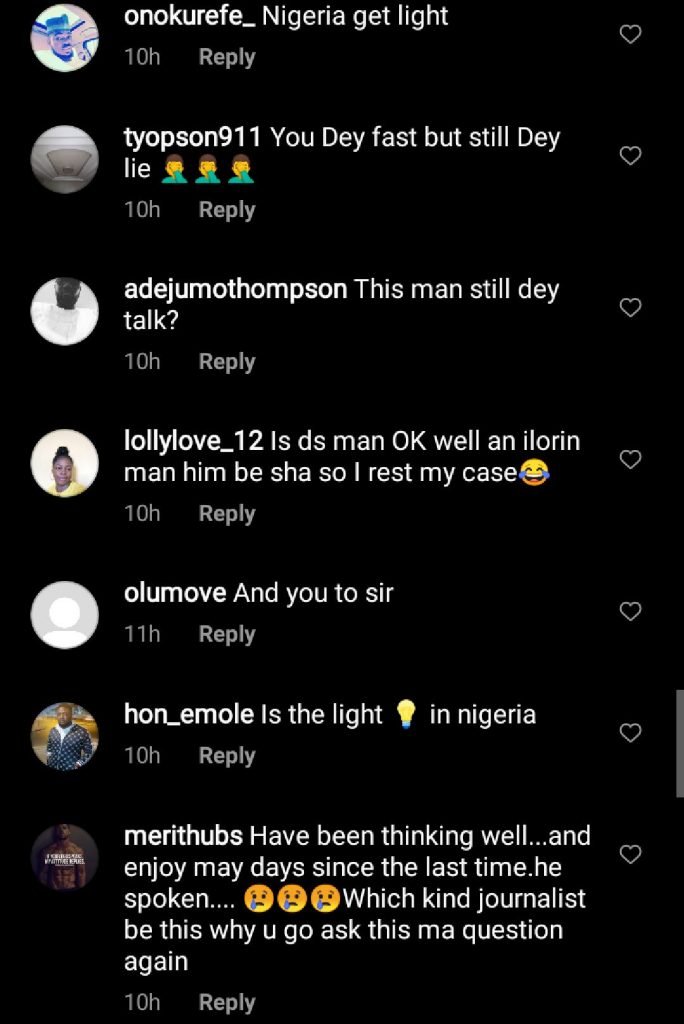Reply to olumove's comment
Screen dimensions: 684x1024
[x=227, y=634]
